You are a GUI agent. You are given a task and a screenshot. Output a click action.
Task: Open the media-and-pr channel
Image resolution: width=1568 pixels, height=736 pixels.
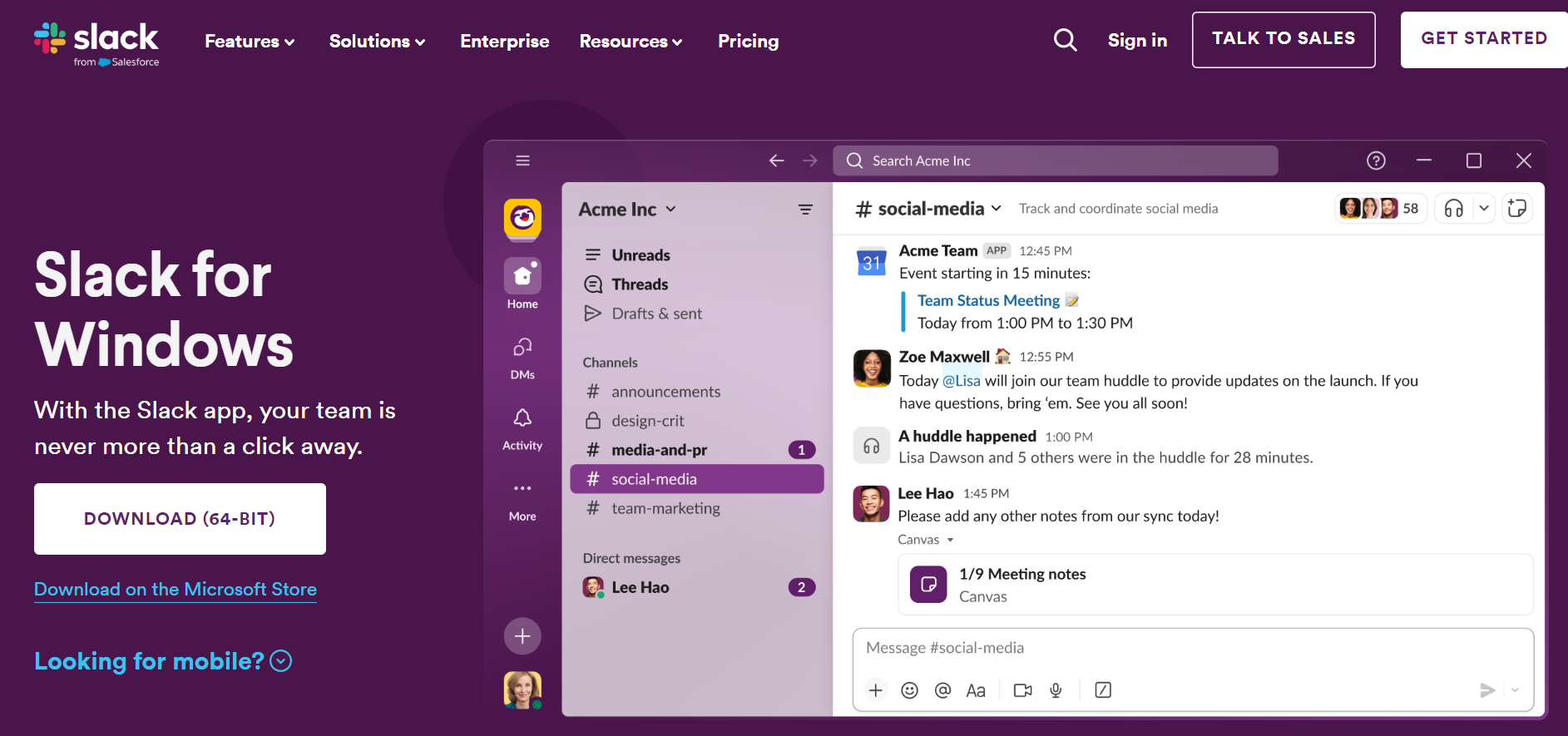[x=697, y=450]
